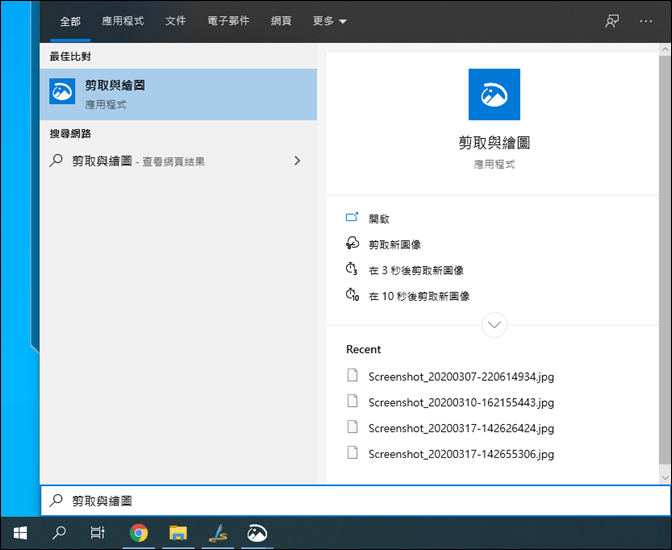Open the 全部 search tab
This screenshot has height=550, width=672.
pos(70,21)
